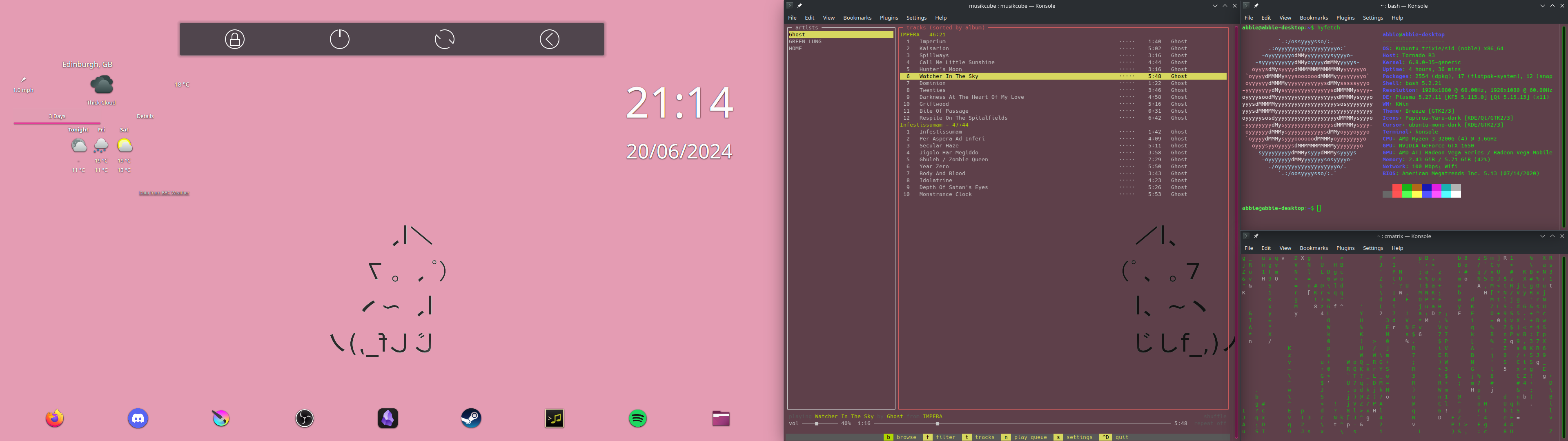
Task: Open the Settings menu in the bash Konsole window
Action: 1372,18
